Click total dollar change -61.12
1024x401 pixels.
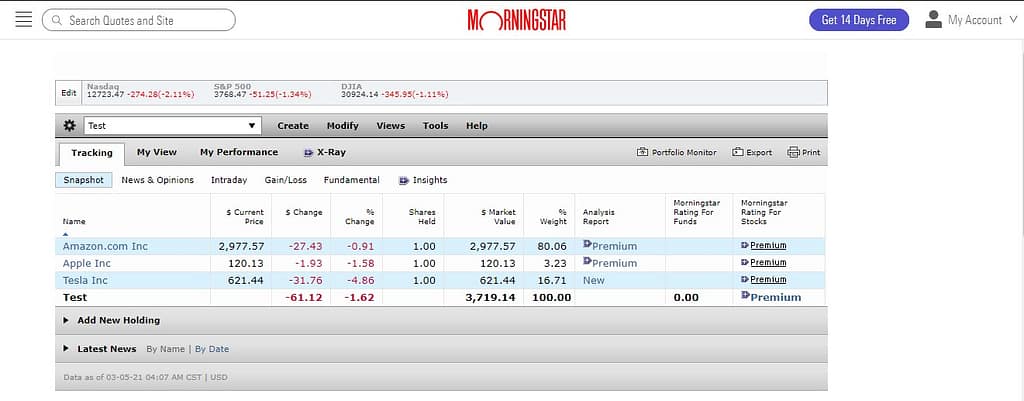tap(304, 297)
